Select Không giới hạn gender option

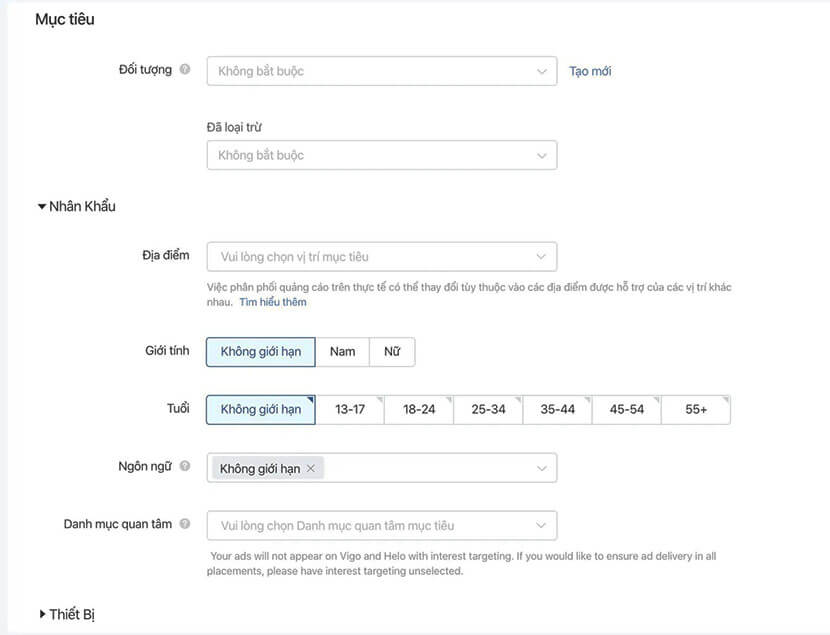(260, 351)
